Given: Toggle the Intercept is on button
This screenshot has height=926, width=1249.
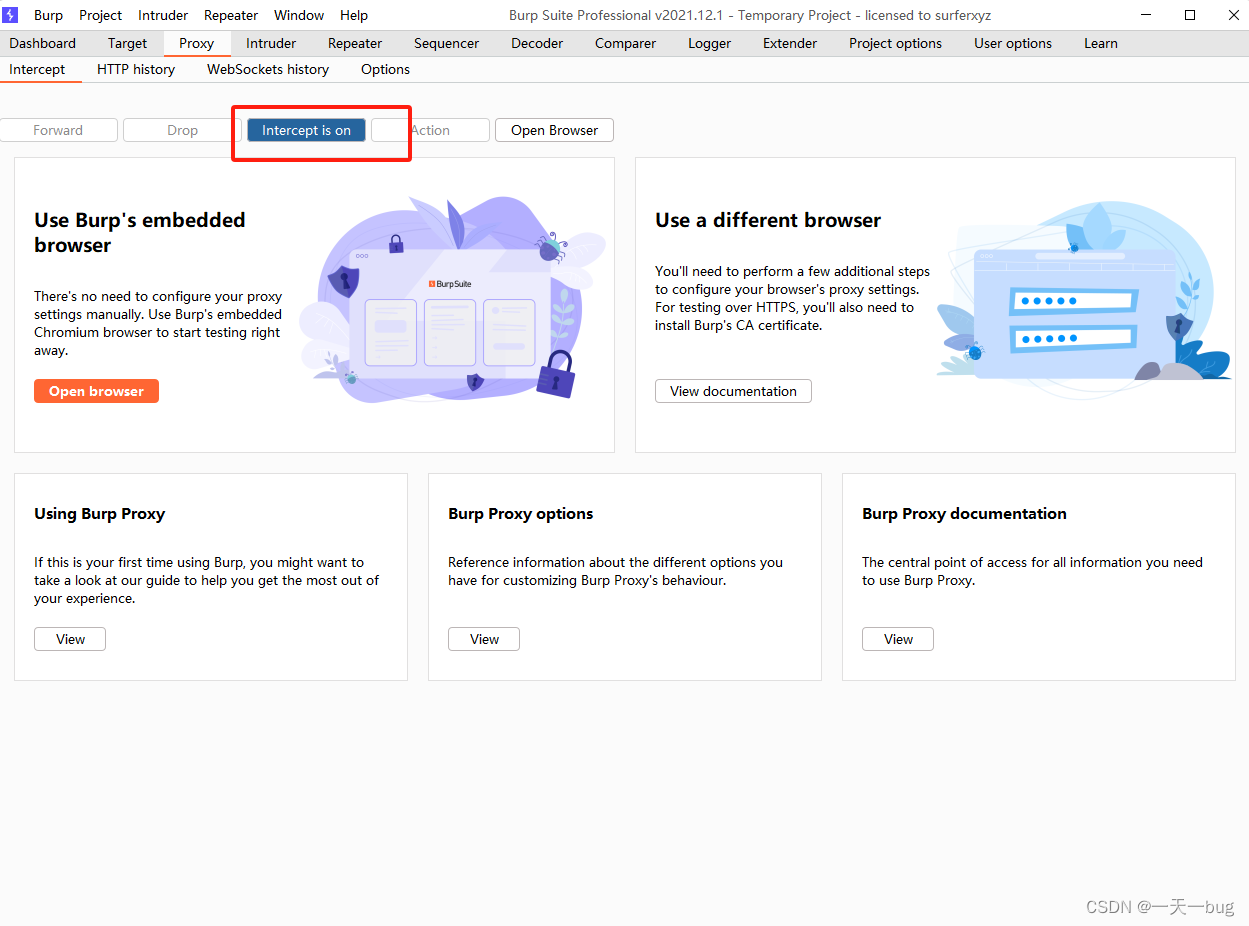Looking at the screenshot, I should pos(307,130).
